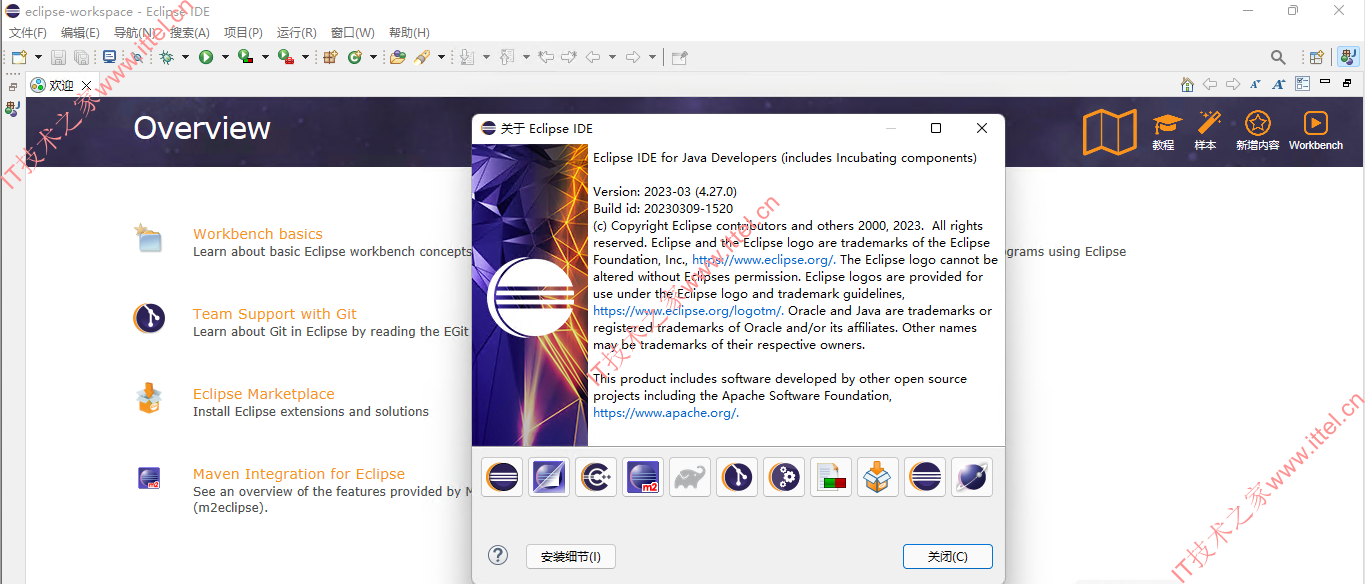1365x584 pixels.
Task: Click the Reduce font size icon
Action: pyautogui.click(x=1255, y=85)
